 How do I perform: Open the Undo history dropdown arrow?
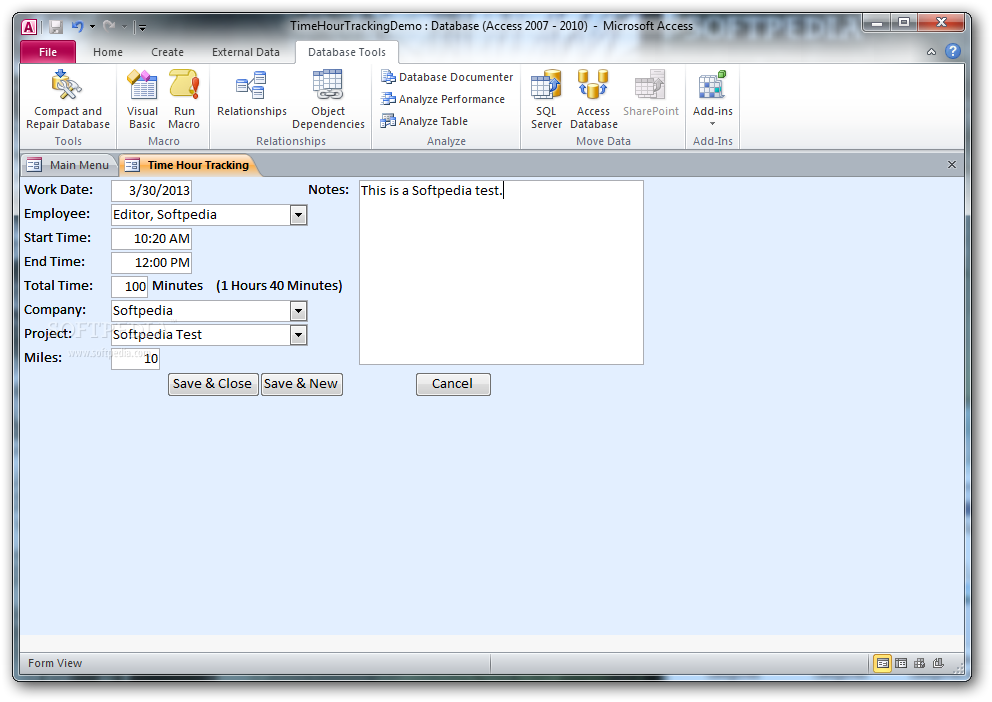click(x=92, y=27)
